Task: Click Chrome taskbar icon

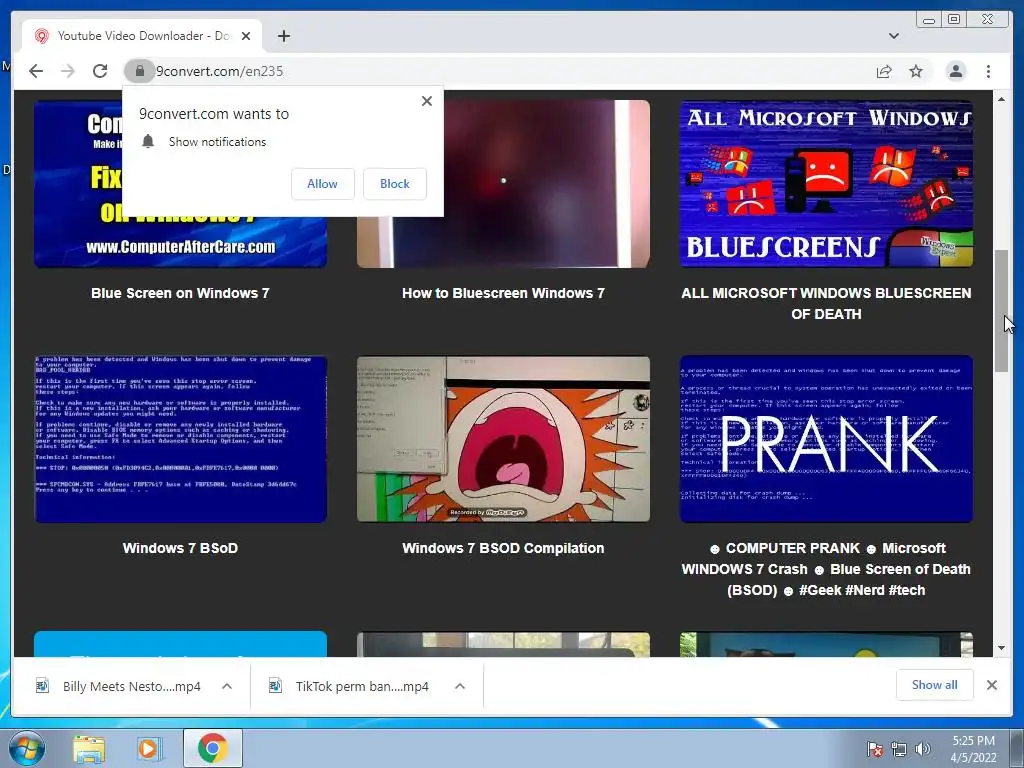Action: pyautogui.click(x=212, y=748)
